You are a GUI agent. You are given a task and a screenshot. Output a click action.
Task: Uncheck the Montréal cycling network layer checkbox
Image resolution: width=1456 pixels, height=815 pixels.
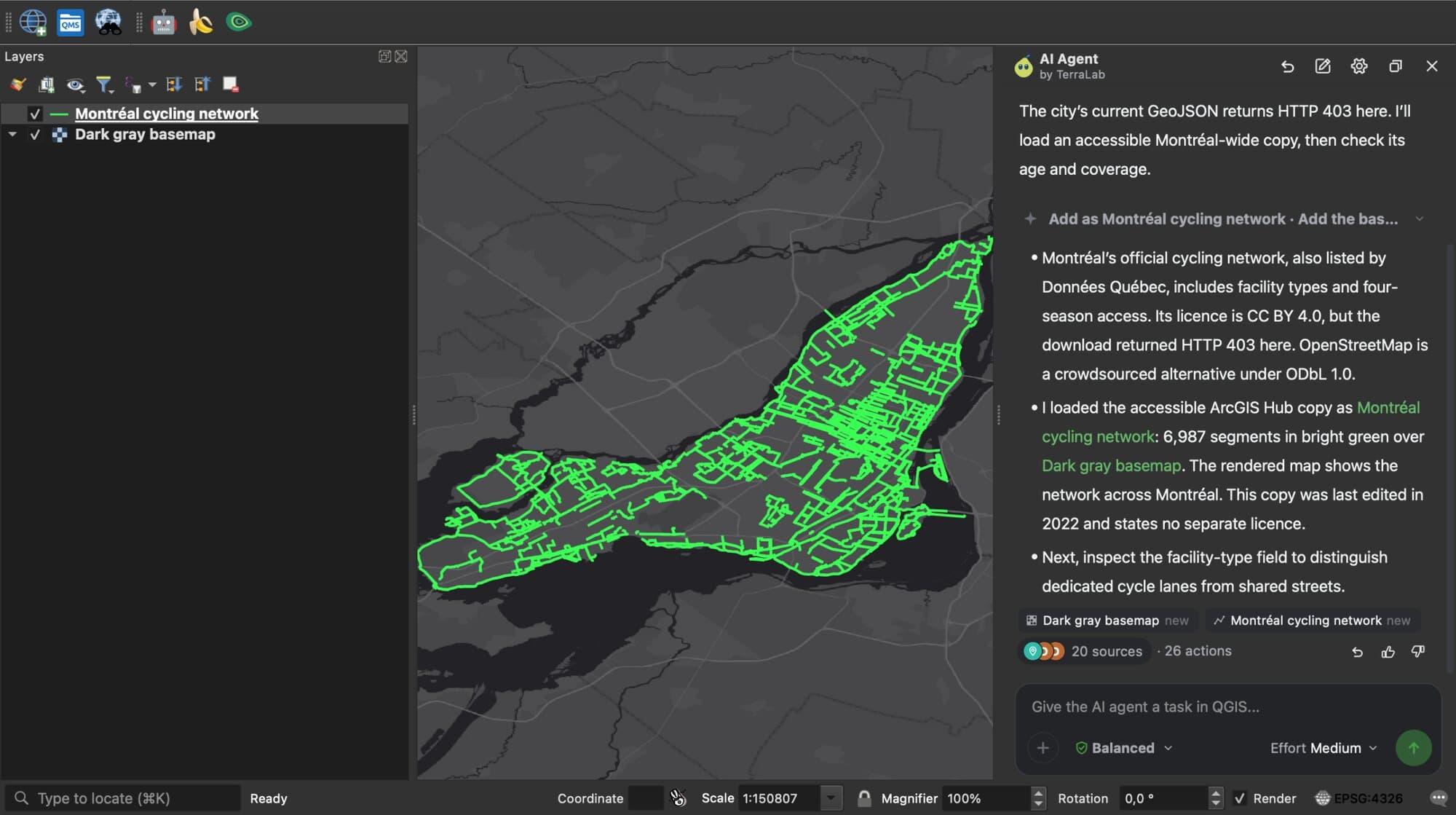pyautogui.click(x=35, y=114)
